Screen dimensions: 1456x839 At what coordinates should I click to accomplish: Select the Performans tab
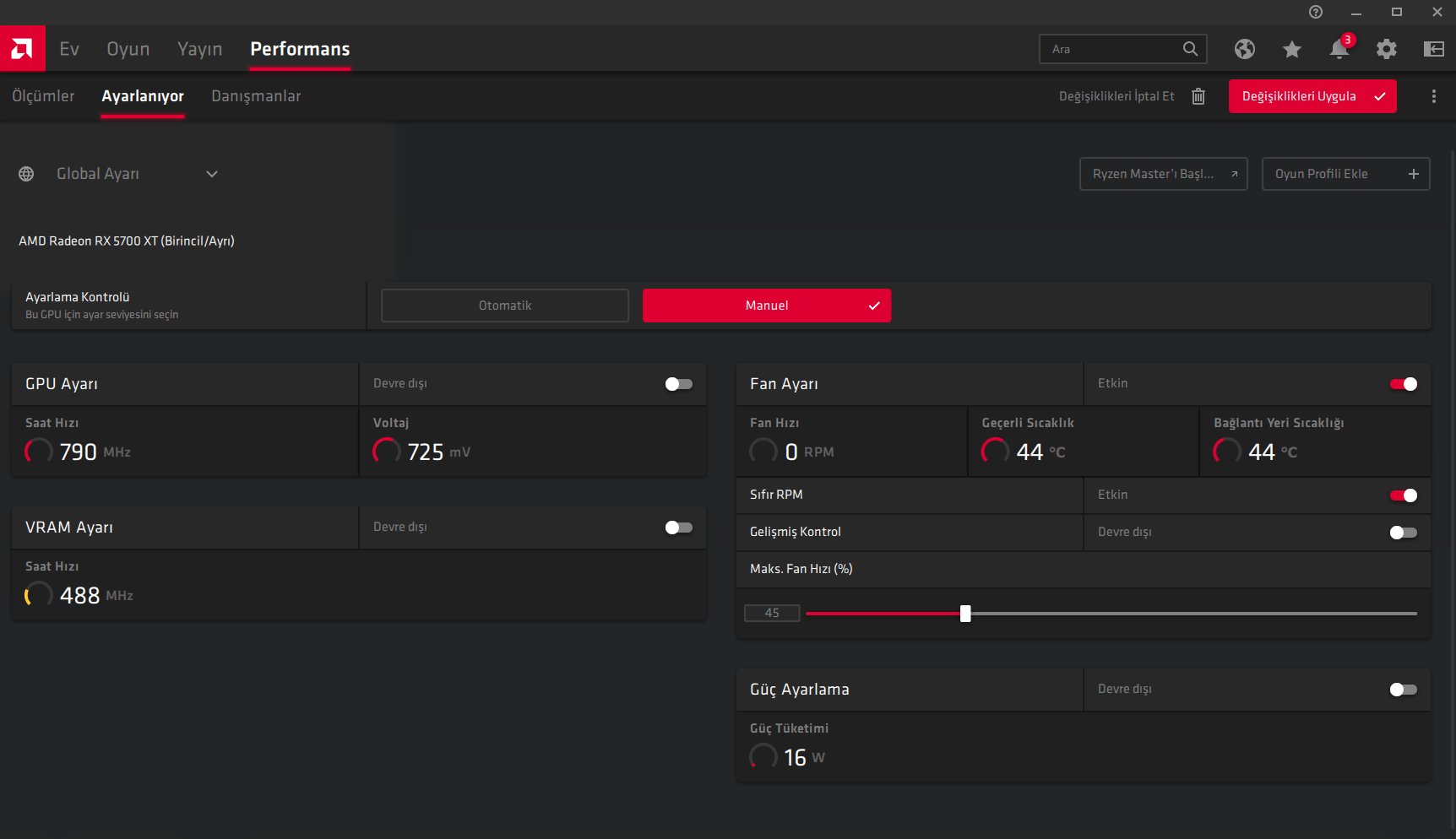300,49
